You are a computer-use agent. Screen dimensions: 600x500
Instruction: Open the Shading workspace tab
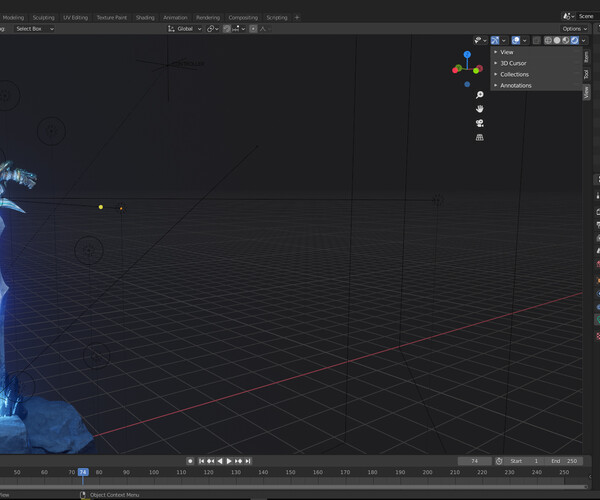tap(145, 18)
